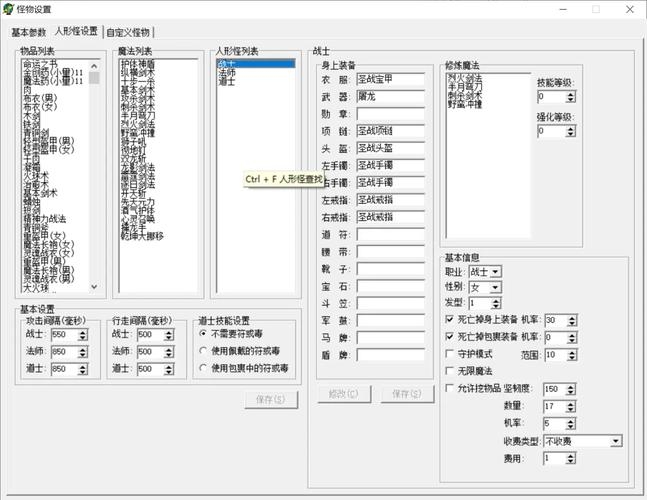Open the 收费类型 dropdown showing 不收费
The width and height of the screenshot is (647, 500).
(616, 441)
